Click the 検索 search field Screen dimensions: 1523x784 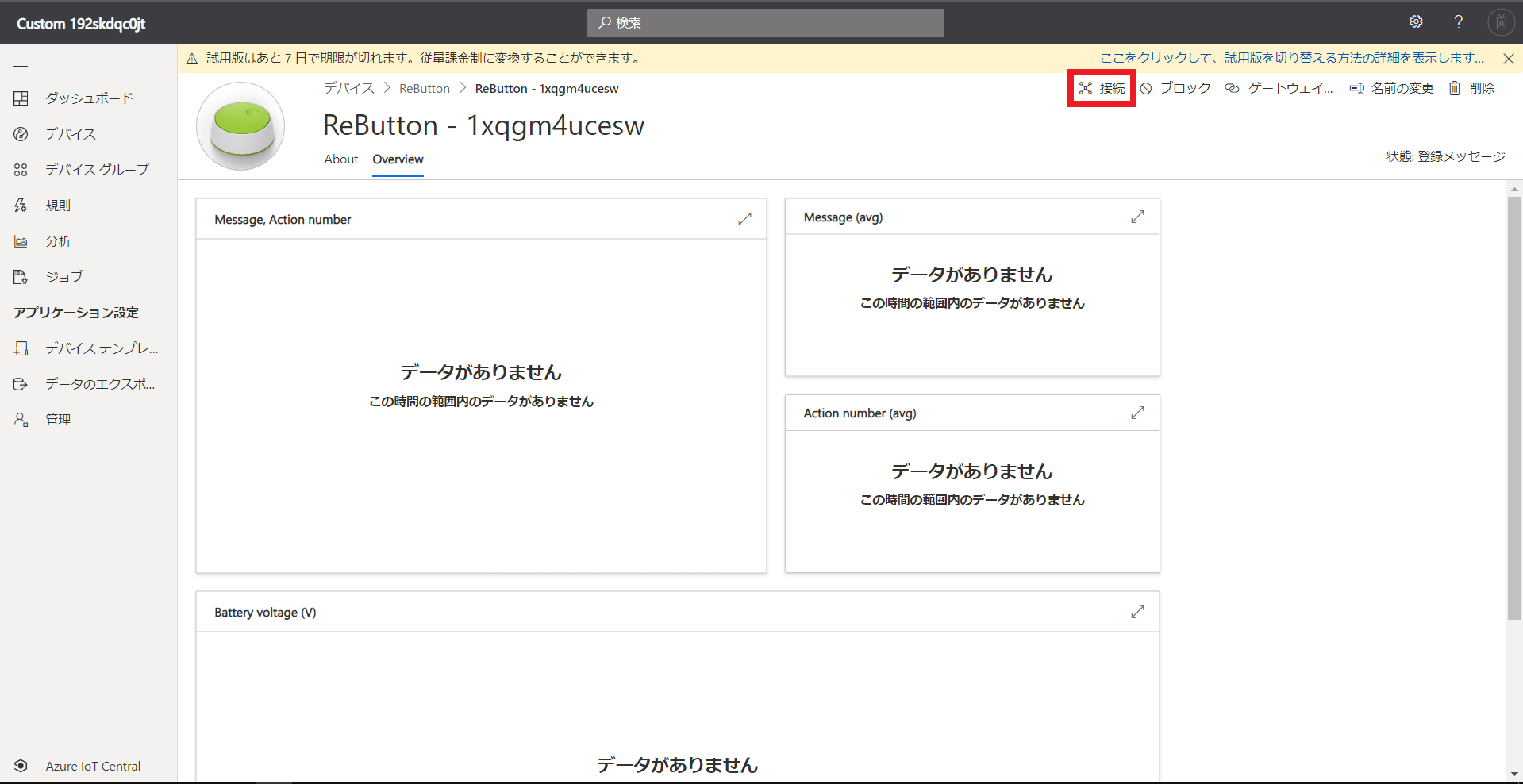pos(766,23)
